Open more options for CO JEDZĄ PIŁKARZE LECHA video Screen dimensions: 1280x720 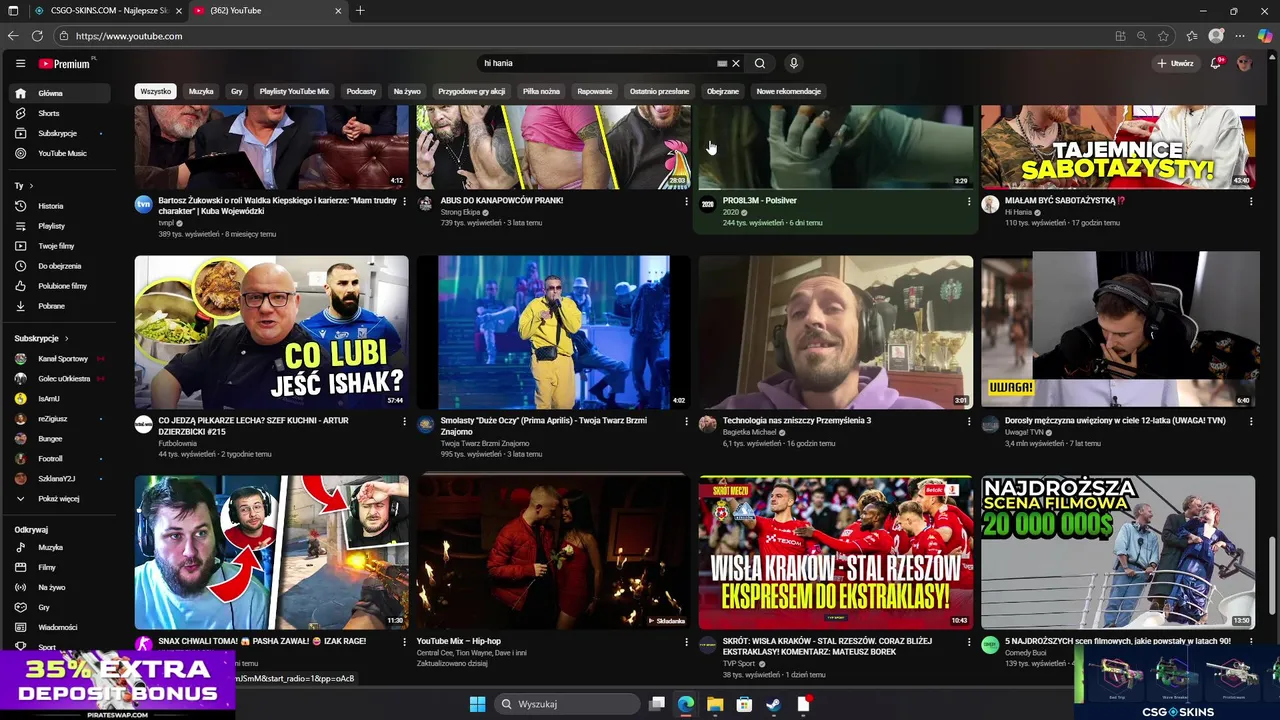click(x=405, y=422)
